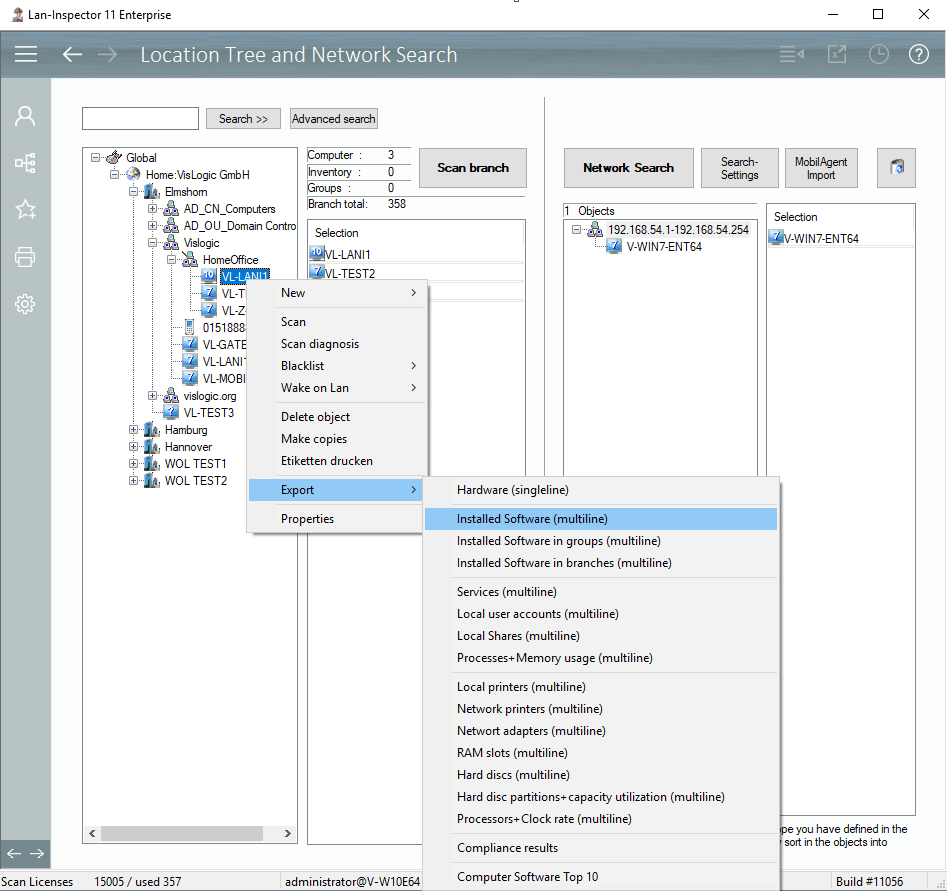The image size is (947, 891).
Task: Open the hamburger main menu
Action: [x=26, y=54]
